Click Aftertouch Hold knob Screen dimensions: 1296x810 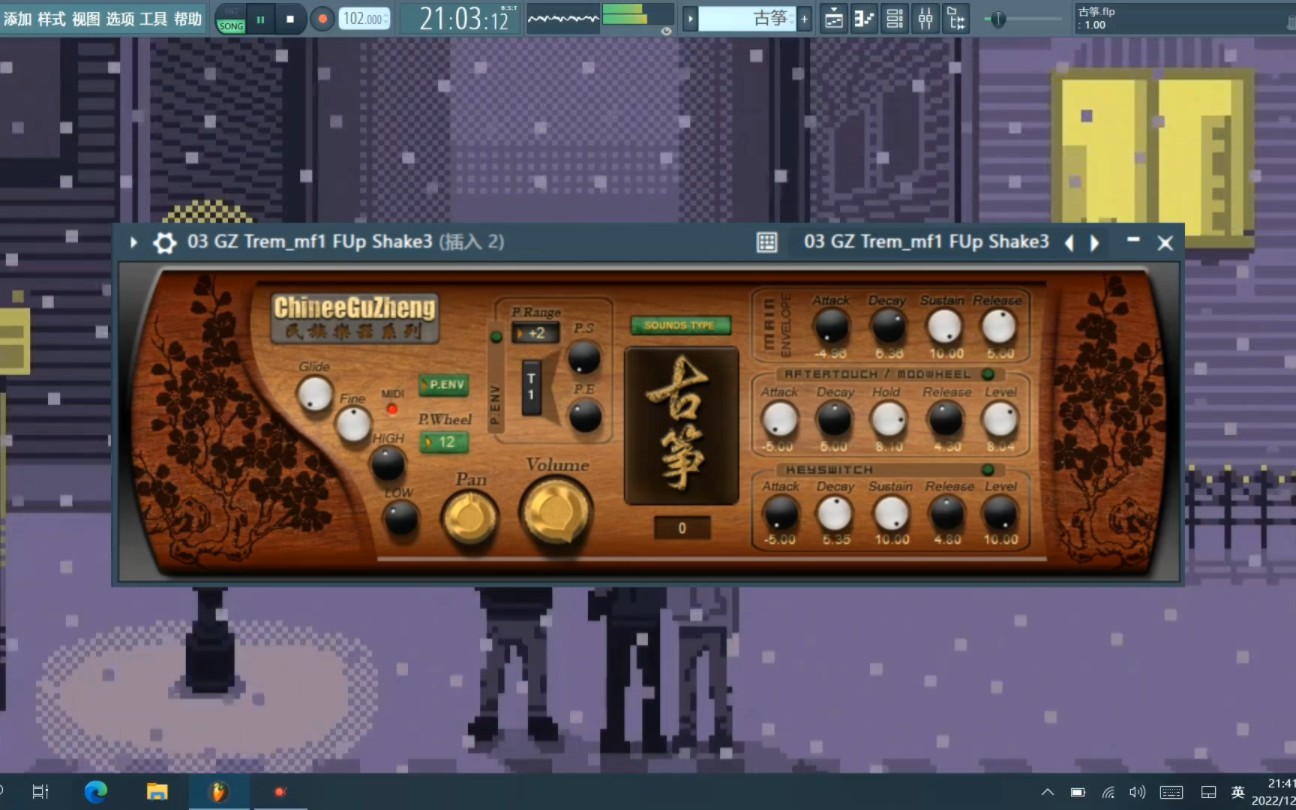click(888, 419)
